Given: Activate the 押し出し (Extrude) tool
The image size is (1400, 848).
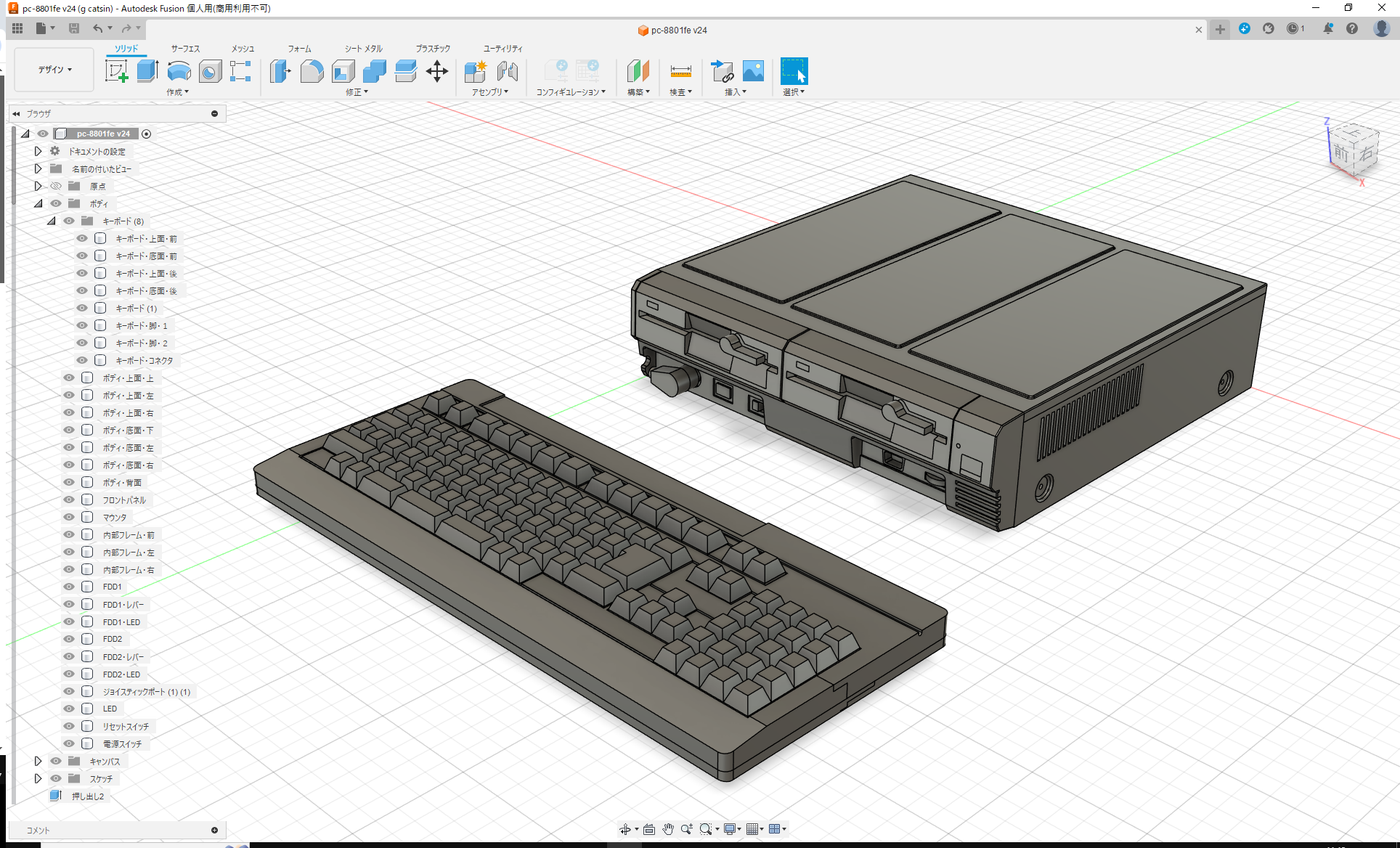Looking at the screenshot, I should click(x=147, y=71).
